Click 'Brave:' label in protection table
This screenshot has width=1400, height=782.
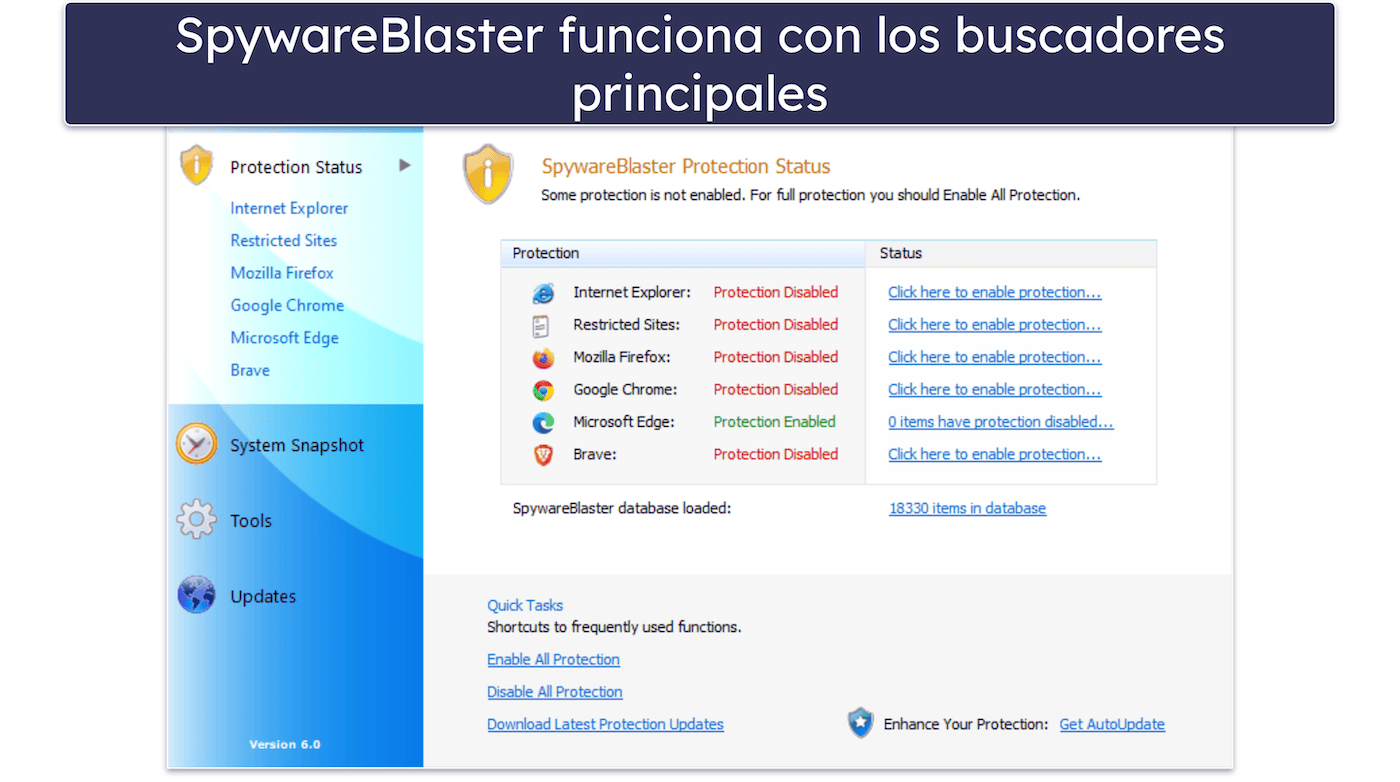pos(595,454)
